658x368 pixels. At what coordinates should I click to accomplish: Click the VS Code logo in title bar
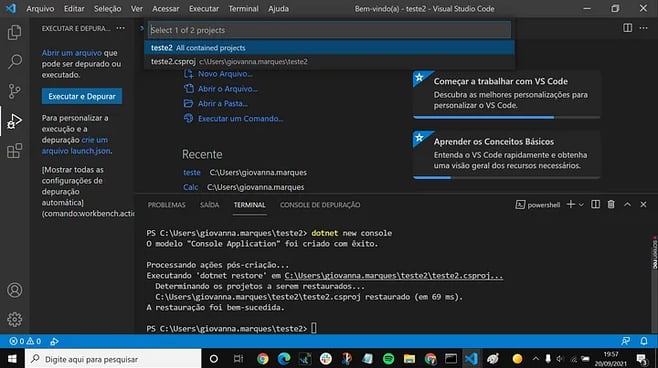(11, 8)
